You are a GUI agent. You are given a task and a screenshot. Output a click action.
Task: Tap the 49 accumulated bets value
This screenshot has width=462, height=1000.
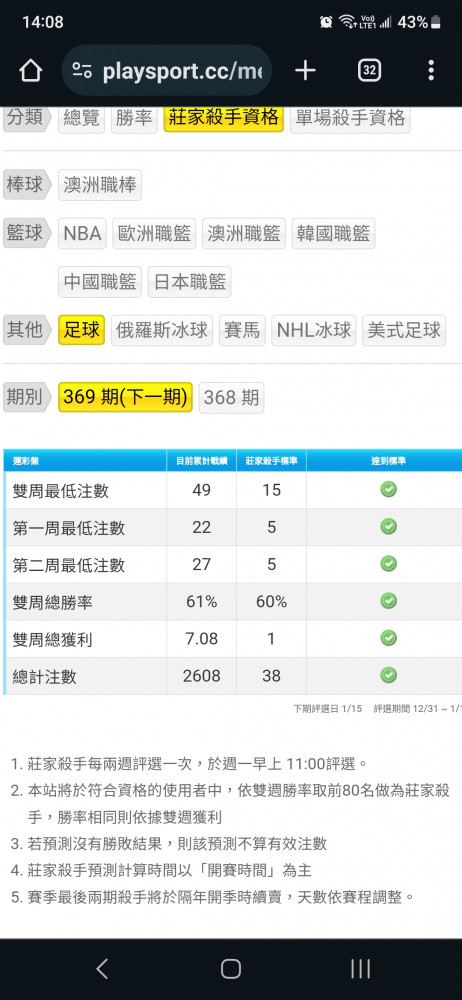(x=202, y=490)
